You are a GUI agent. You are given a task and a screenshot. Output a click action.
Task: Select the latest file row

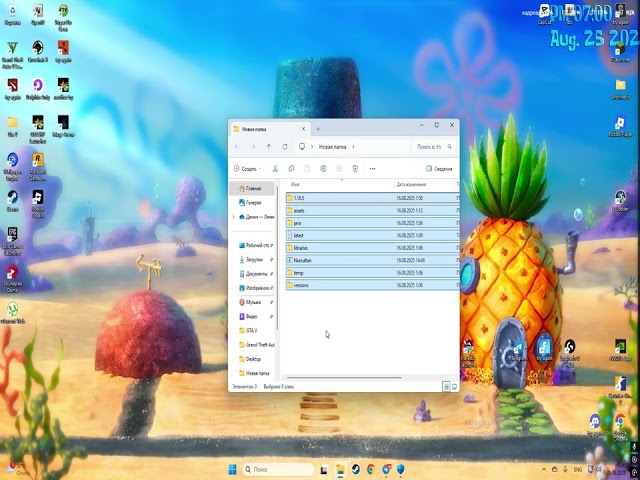click(x=372, y=236)
